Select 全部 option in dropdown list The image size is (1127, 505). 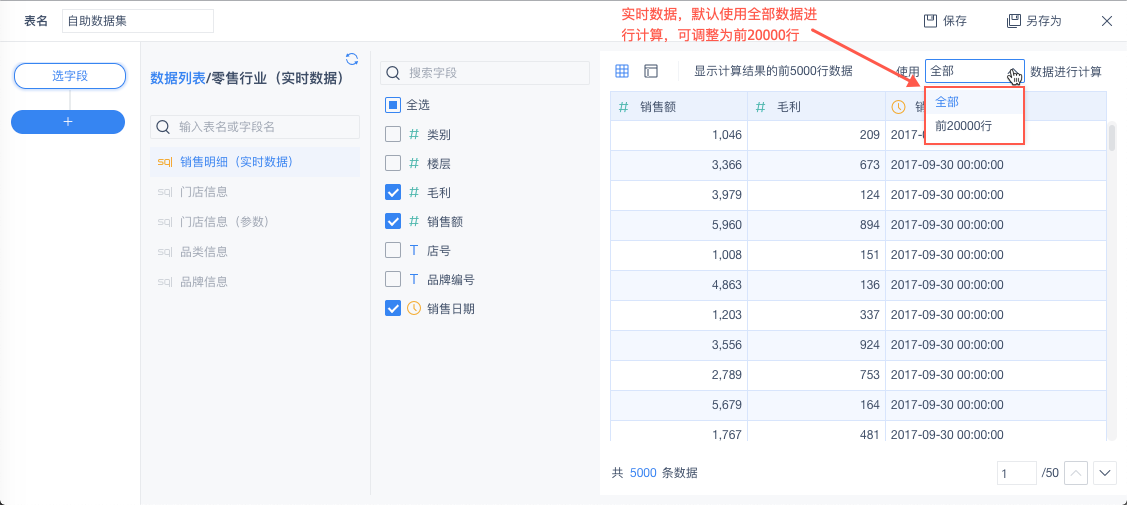click(x=947, y=101)
